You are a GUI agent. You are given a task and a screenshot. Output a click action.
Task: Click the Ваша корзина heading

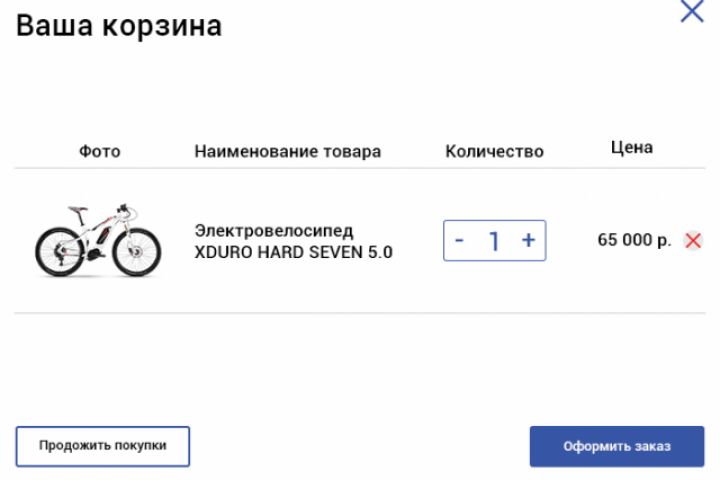tap(118, 26)
